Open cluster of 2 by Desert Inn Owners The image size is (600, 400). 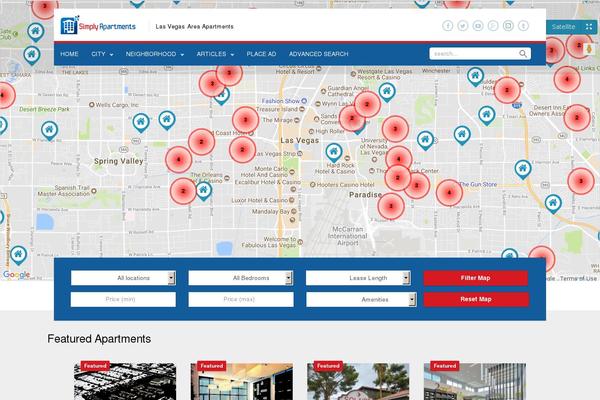click(577, 118)
